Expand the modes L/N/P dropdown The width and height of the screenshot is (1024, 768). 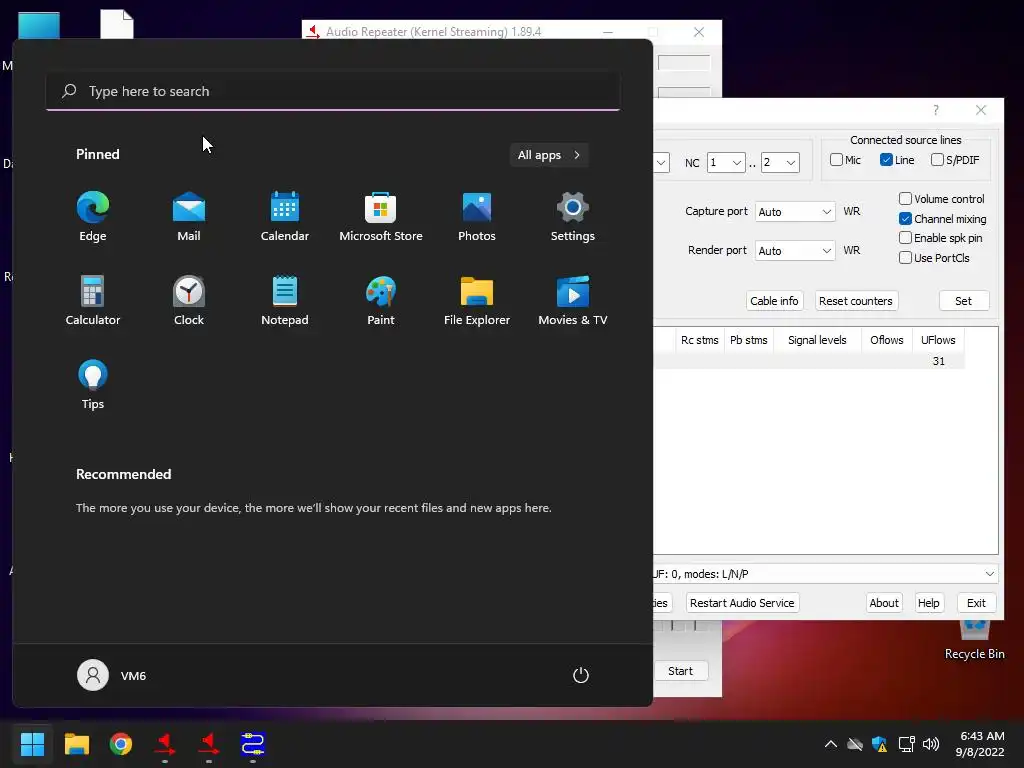[825, 574]
